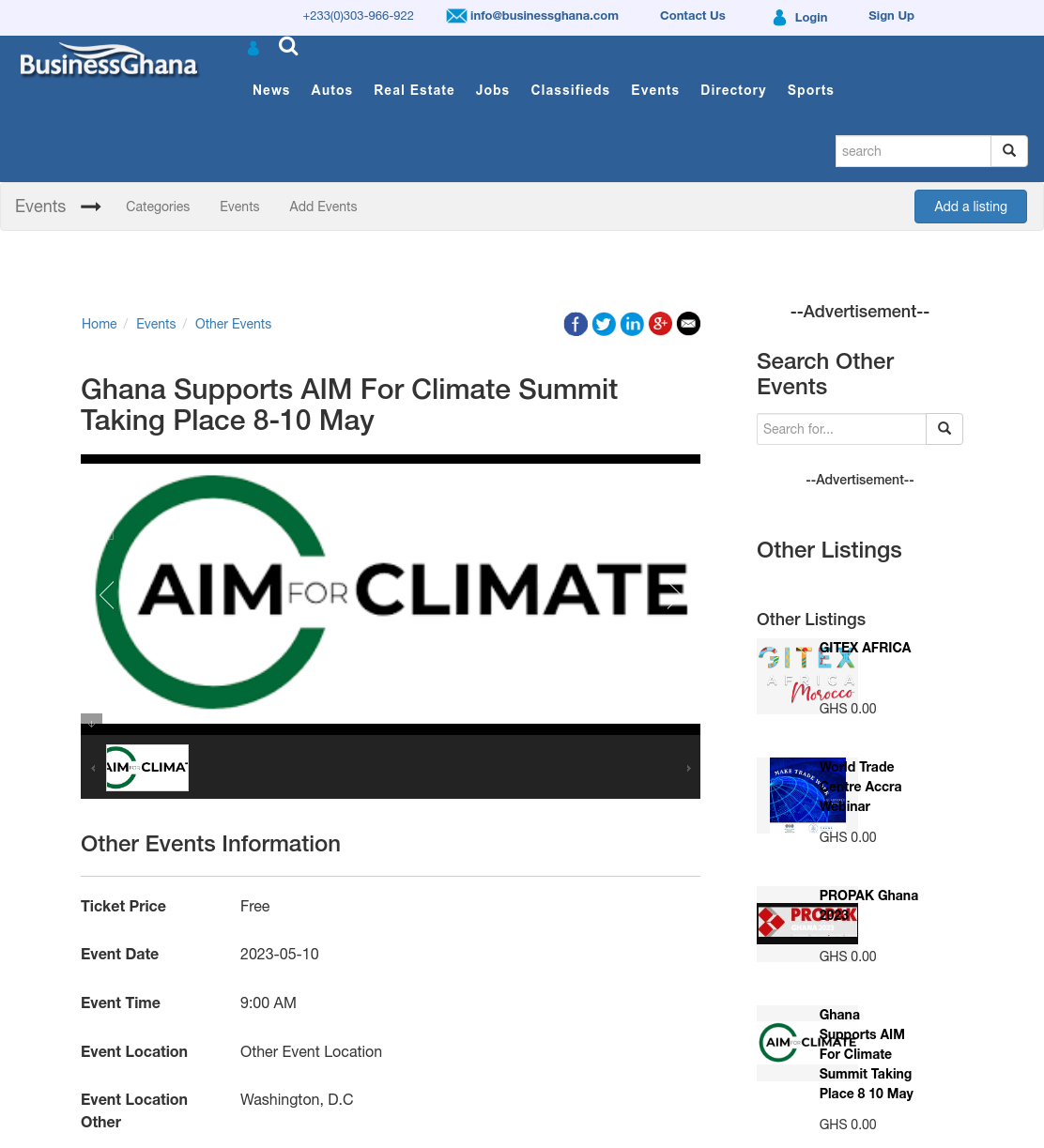This screenshot has height=1148, width=1044.
Task: Show previous image with left carousel arrow
Action: click(107, 594)
